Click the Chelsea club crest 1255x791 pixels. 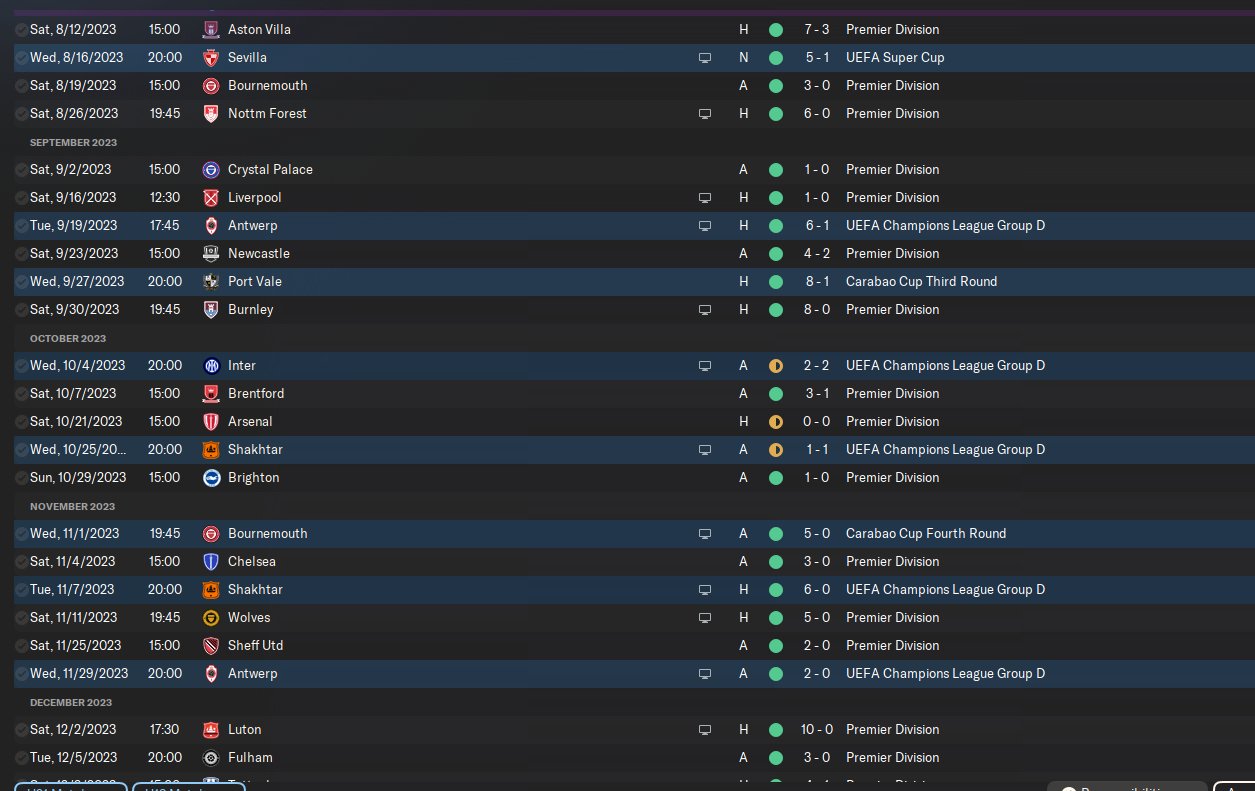210,562
